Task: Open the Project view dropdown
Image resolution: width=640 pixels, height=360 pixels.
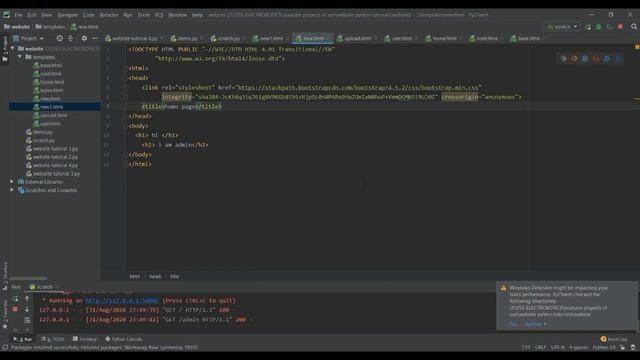Action: pyautogui.click(x=28, y=38)
